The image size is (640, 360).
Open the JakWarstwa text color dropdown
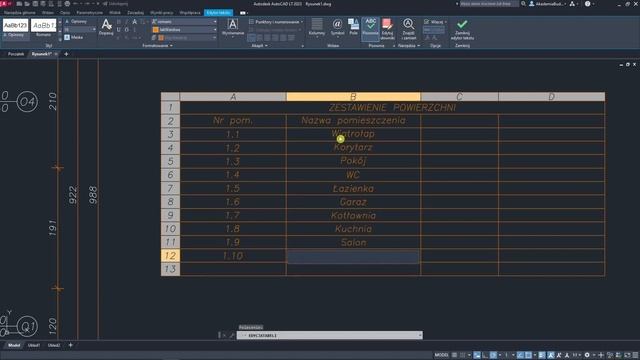pyautogui.click(x=184, y=30)
